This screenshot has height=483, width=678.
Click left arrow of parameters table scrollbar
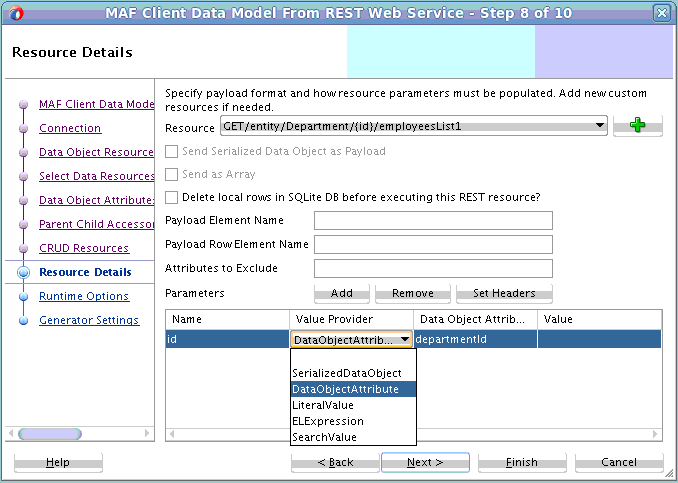[x=172, y=434]
